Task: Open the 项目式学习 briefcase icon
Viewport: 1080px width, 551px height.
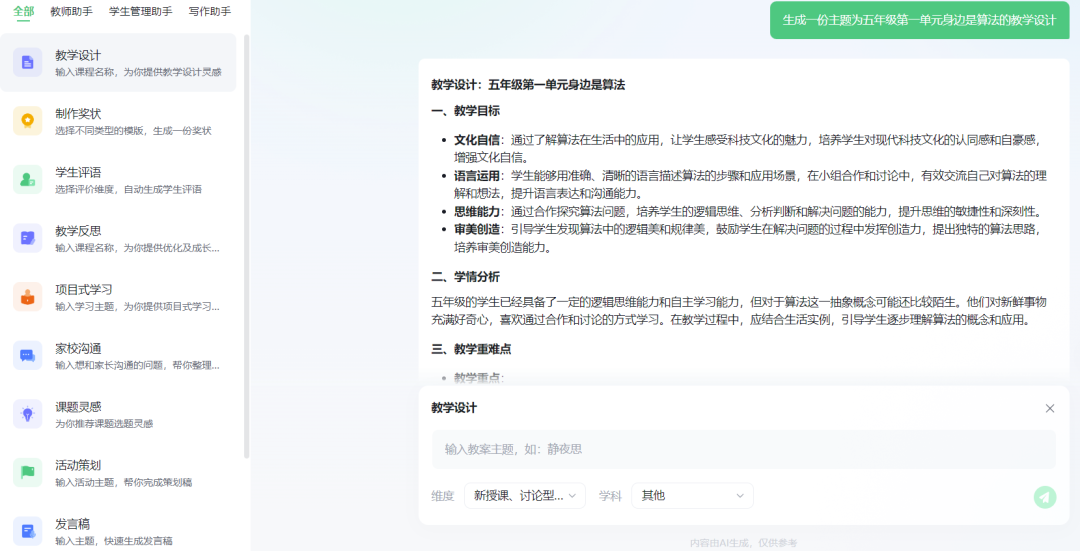Action: pyautogui.click(x=28, y=297)
